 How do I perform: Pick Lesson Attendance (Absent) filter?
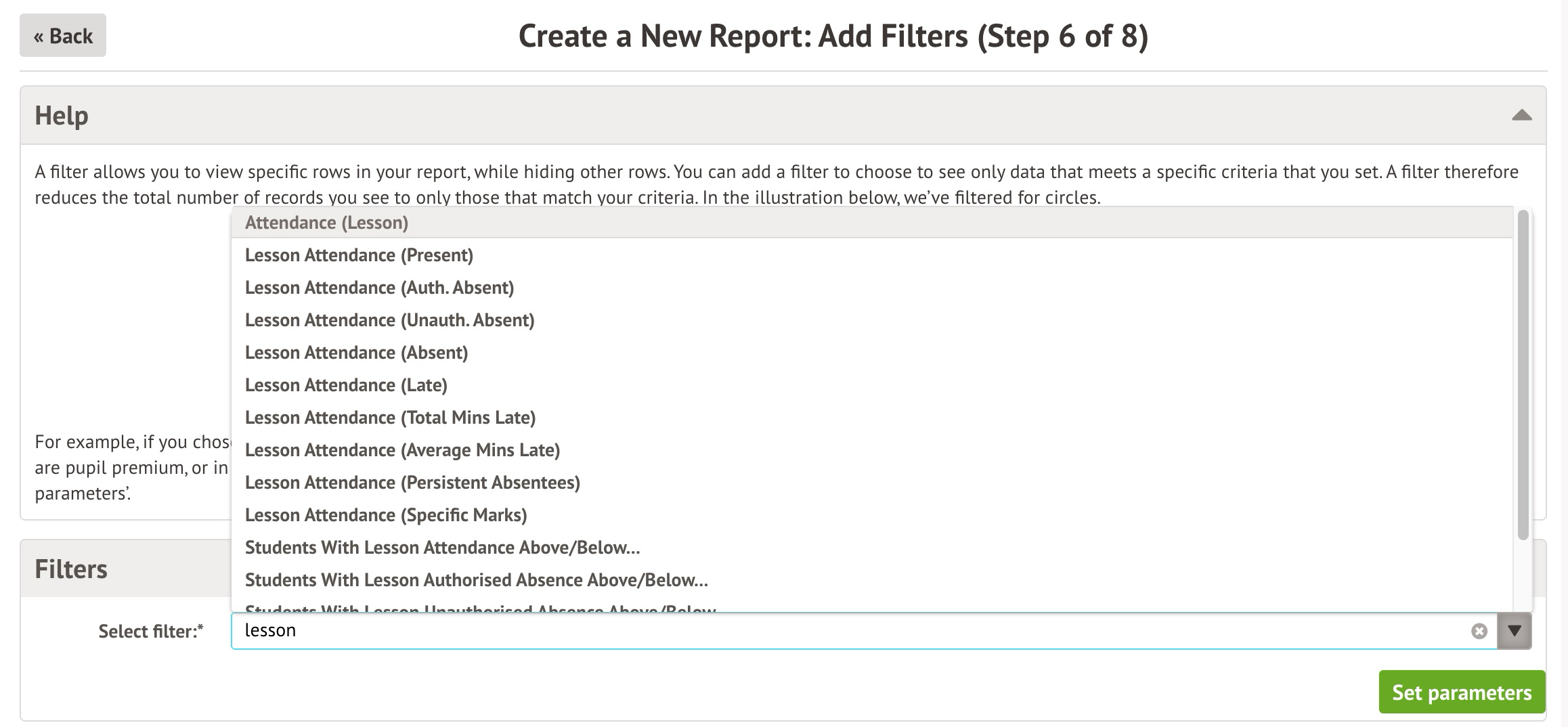click(356, 353)
